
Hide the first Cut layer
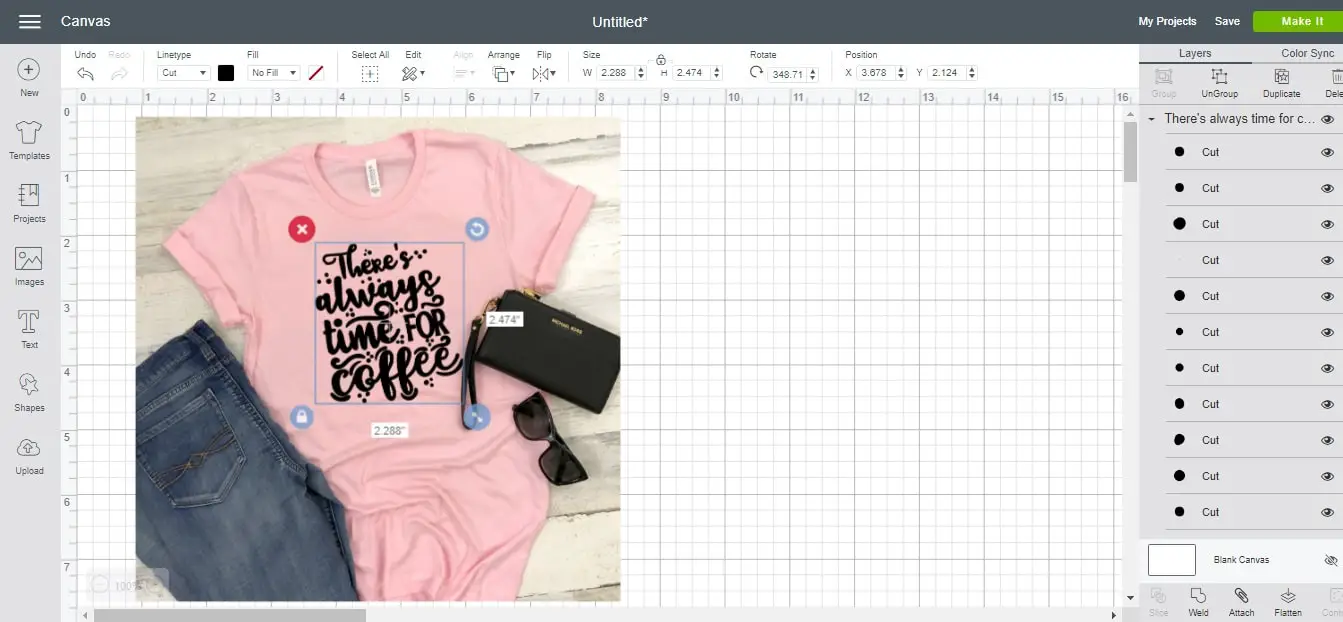tap(1328, 152)
